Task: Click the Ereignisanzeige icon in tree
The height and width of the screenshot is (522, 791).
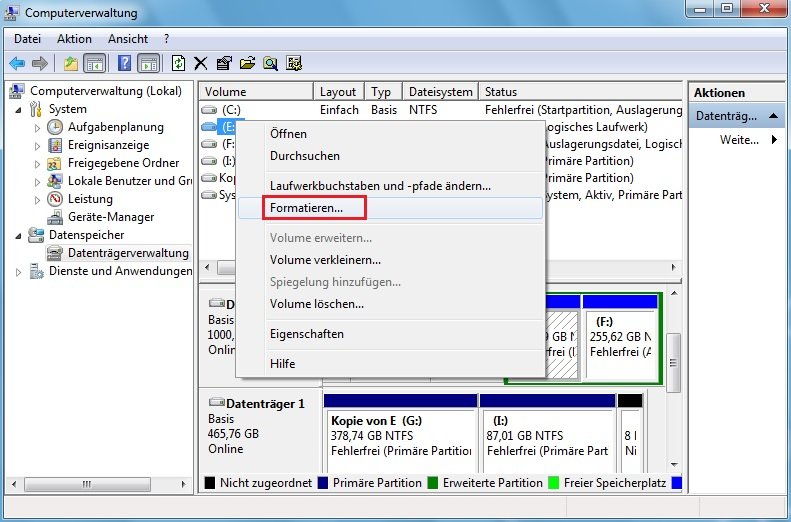Action: (54, 145)
